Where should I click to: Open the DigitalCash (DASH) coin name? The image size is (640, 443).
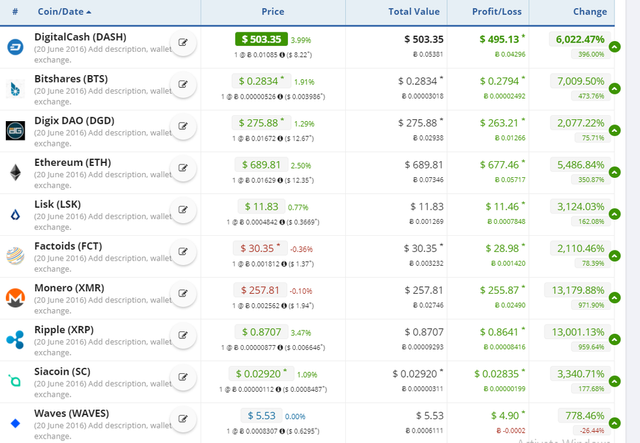tap(80, 37)
